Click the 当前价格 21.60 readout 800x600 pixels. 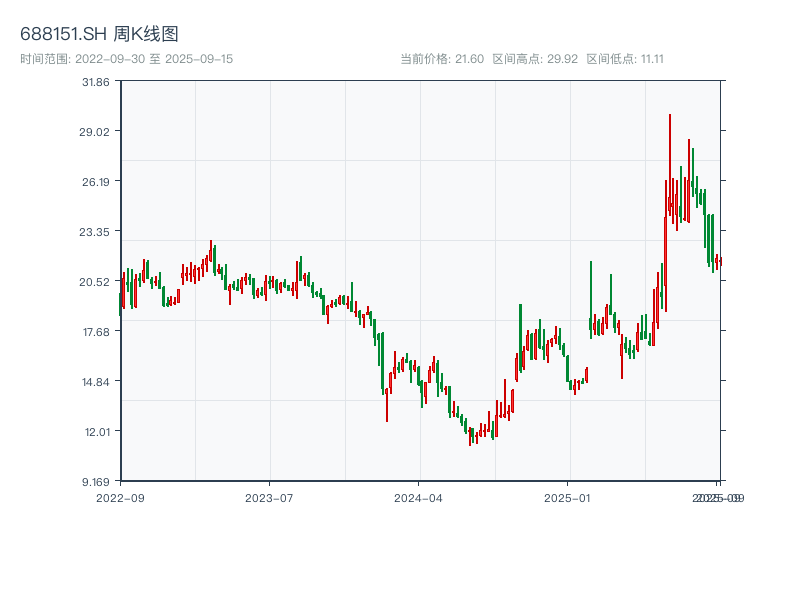pyautogui.click(x=442, y=59)
